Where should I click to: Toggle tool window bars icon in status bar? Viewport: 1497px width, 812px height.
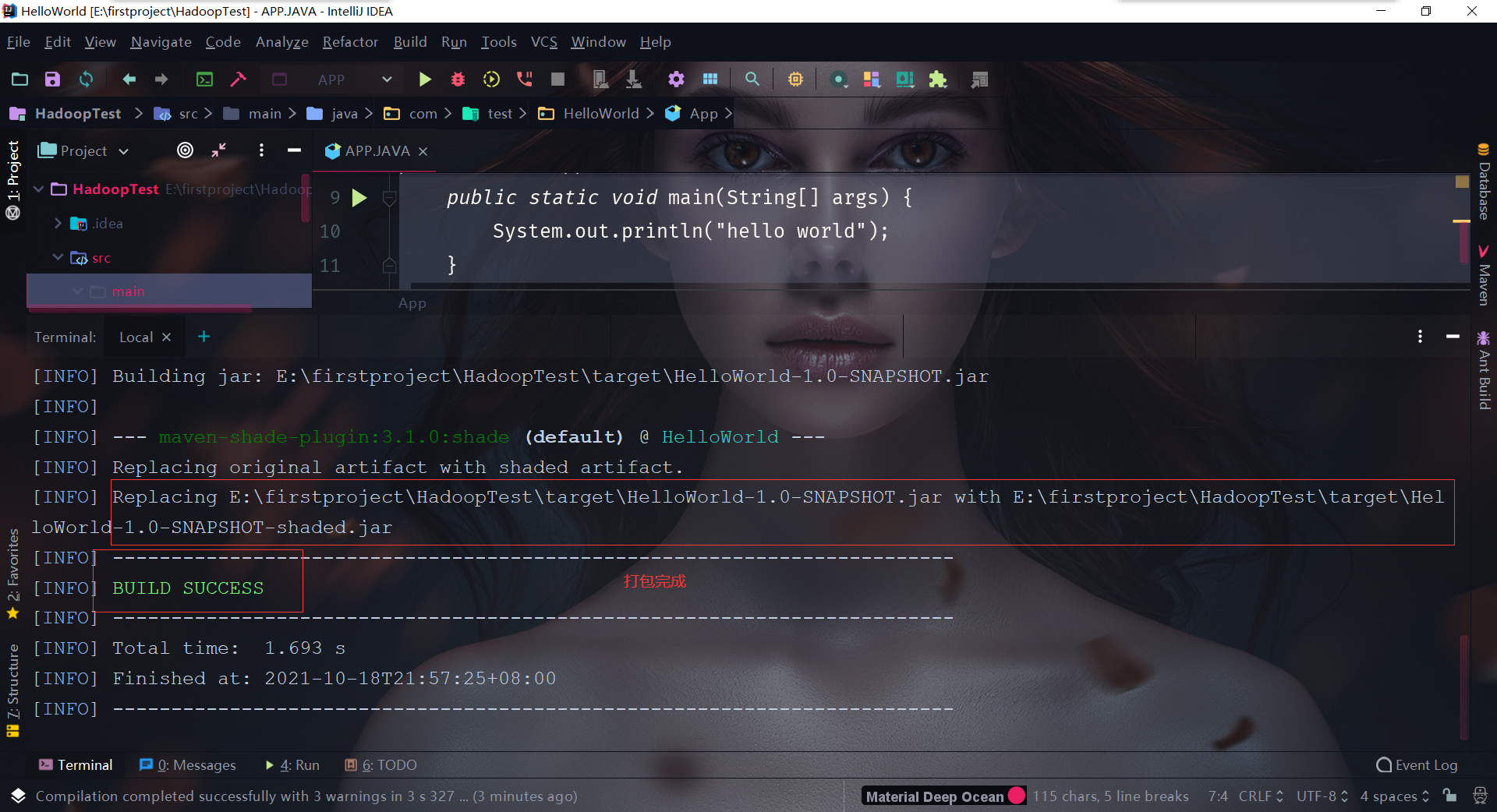[x=19, y=796]
